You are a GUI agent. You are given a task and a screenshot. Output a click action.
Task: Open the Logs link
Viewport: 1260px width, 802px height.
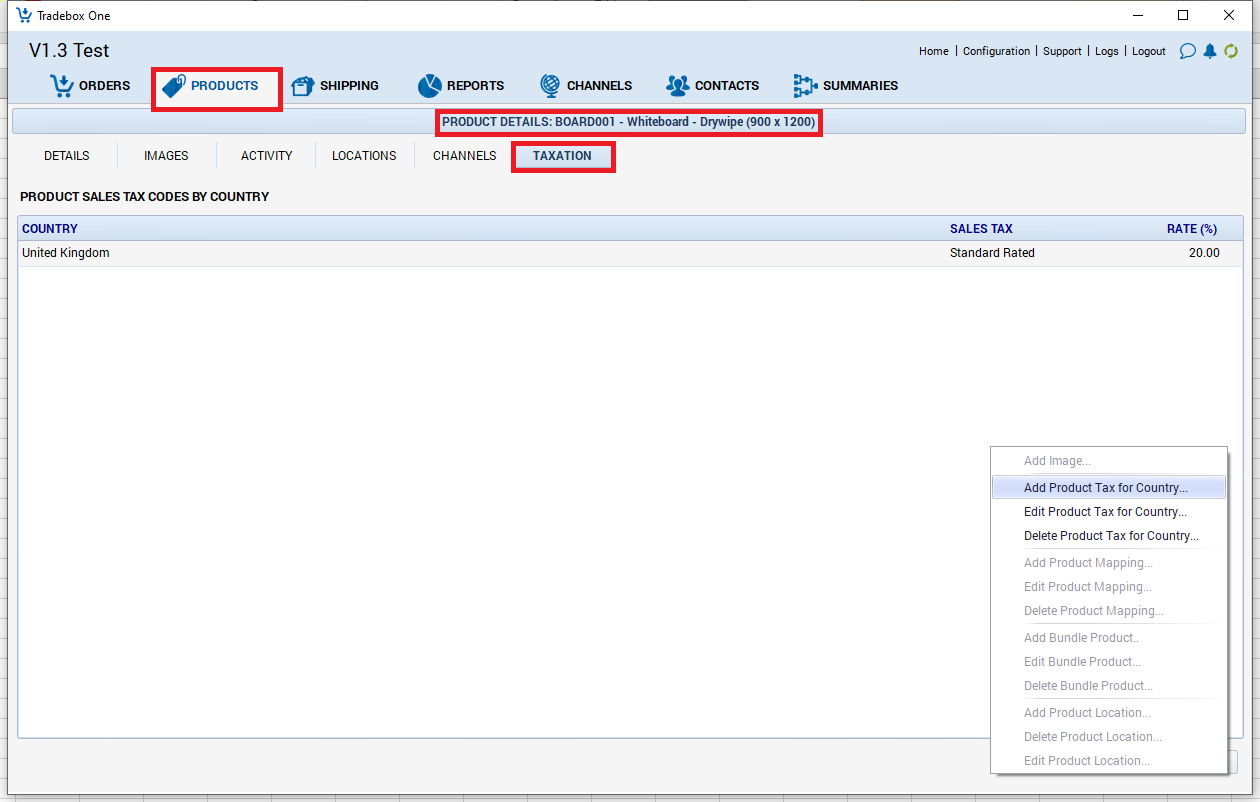tap(1107, 51)
